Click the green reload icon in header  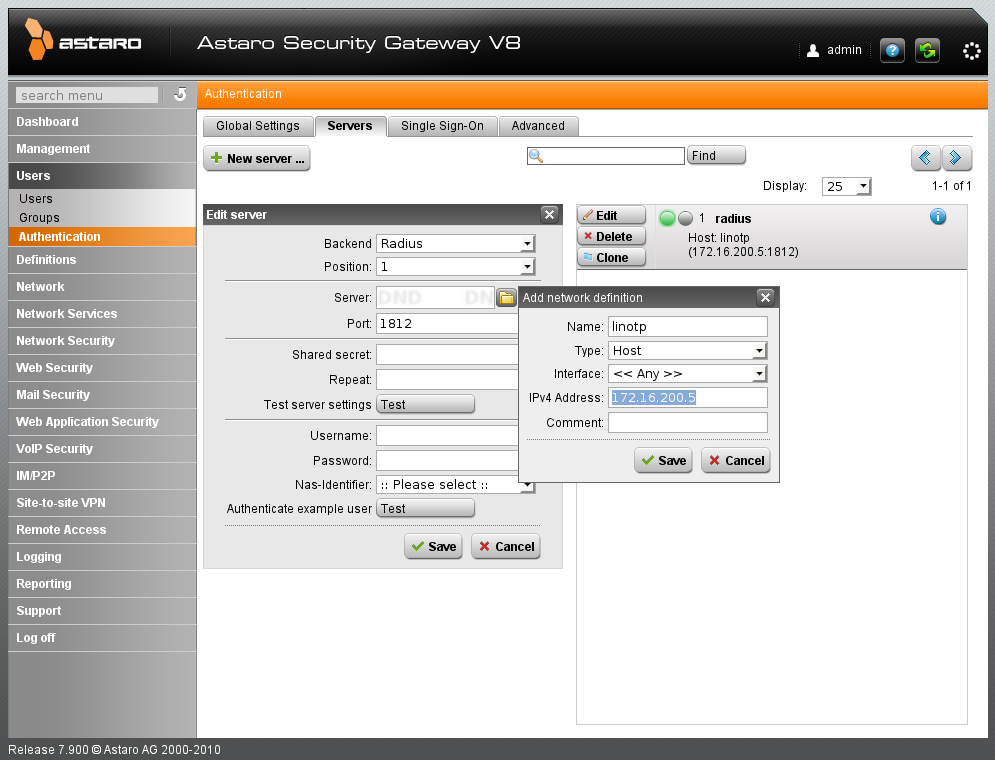pyautogui.click(x=927, y=50)
